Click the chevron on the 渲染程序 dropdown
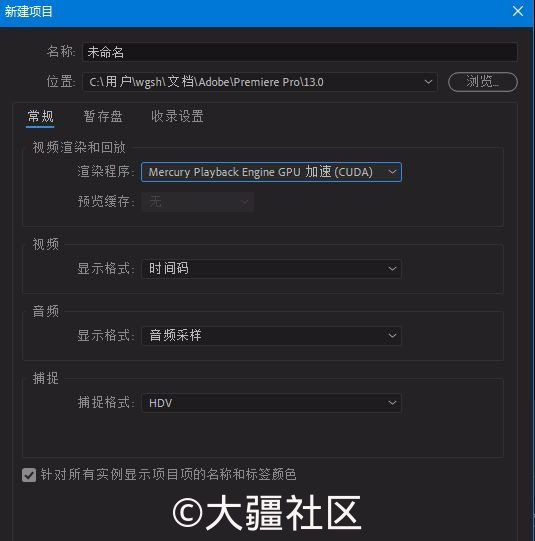Screen dimensions: 535x541 pos(392,172)
